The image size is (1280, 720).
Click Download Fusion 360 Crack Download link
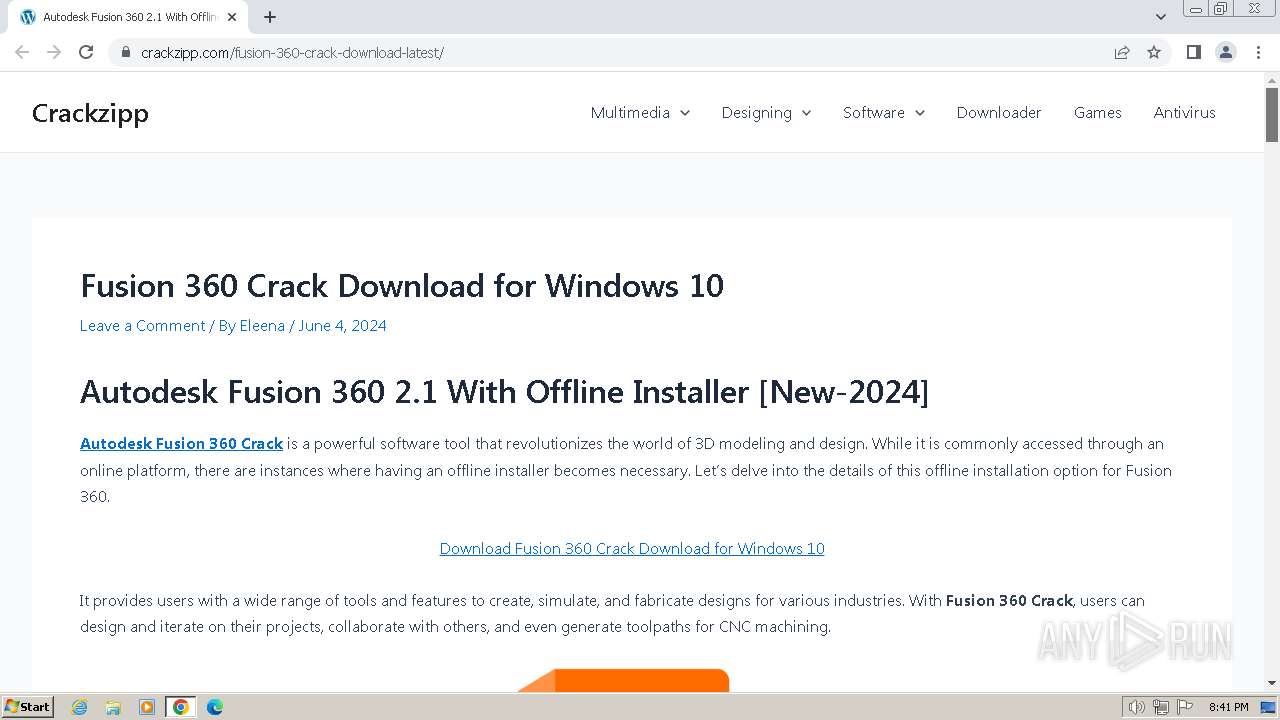tap(632, 549)
